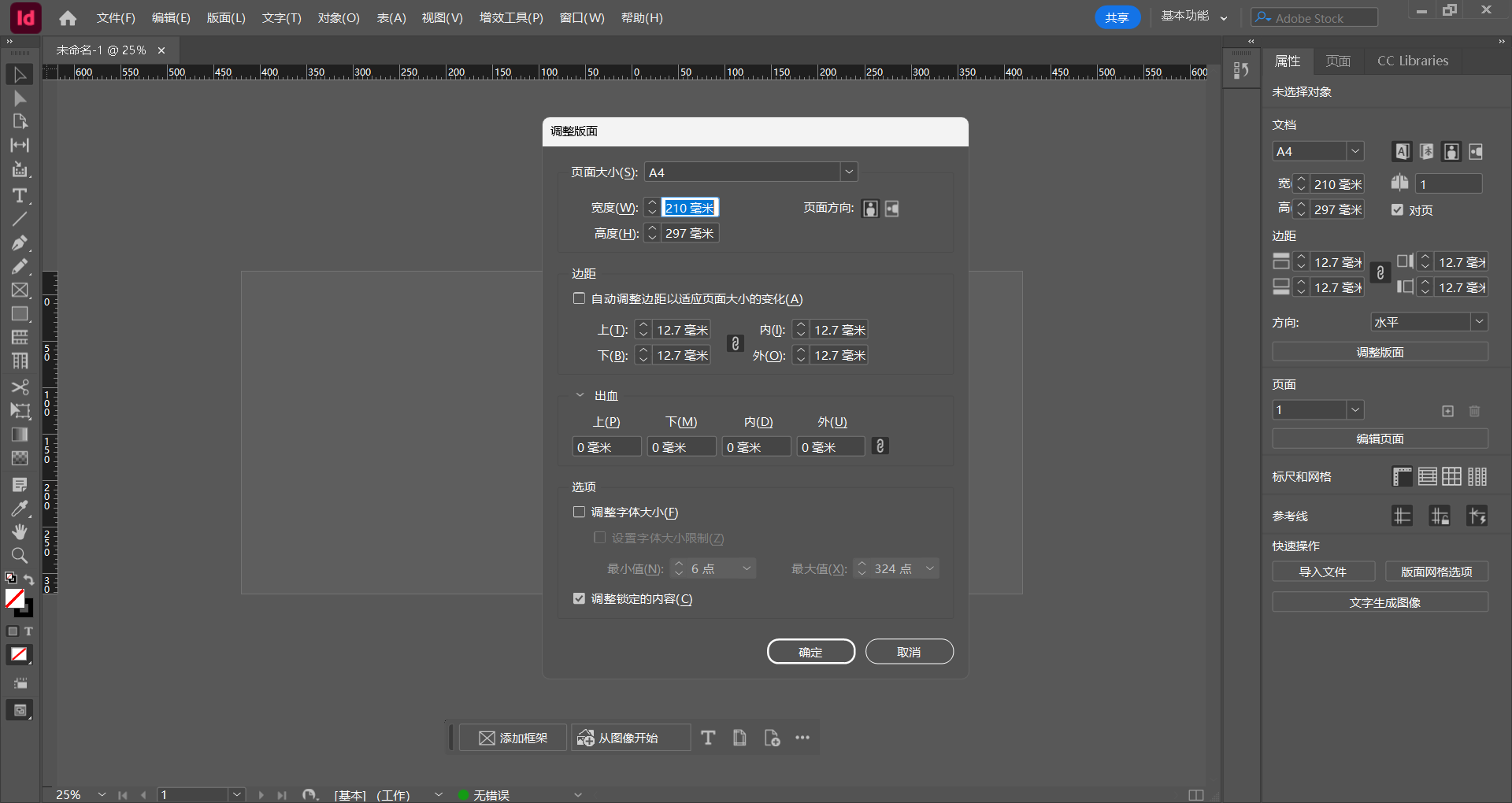Click the 确定 button in the dialog
The width and height of the screenshot is (1512, 803).
(x=810, y=651)
